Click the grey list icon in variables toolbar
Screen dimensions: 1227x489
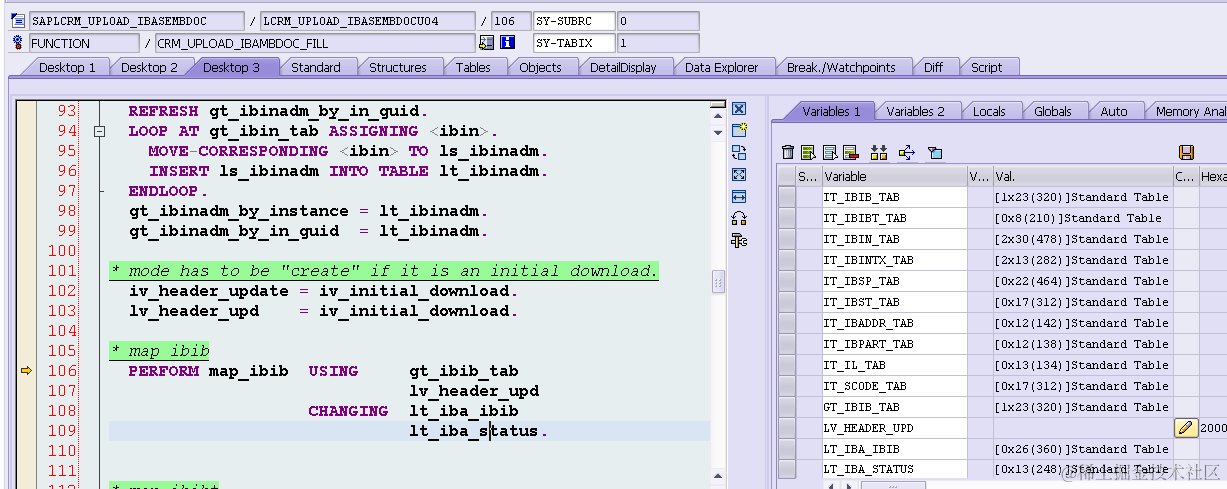tap(830, 152)
